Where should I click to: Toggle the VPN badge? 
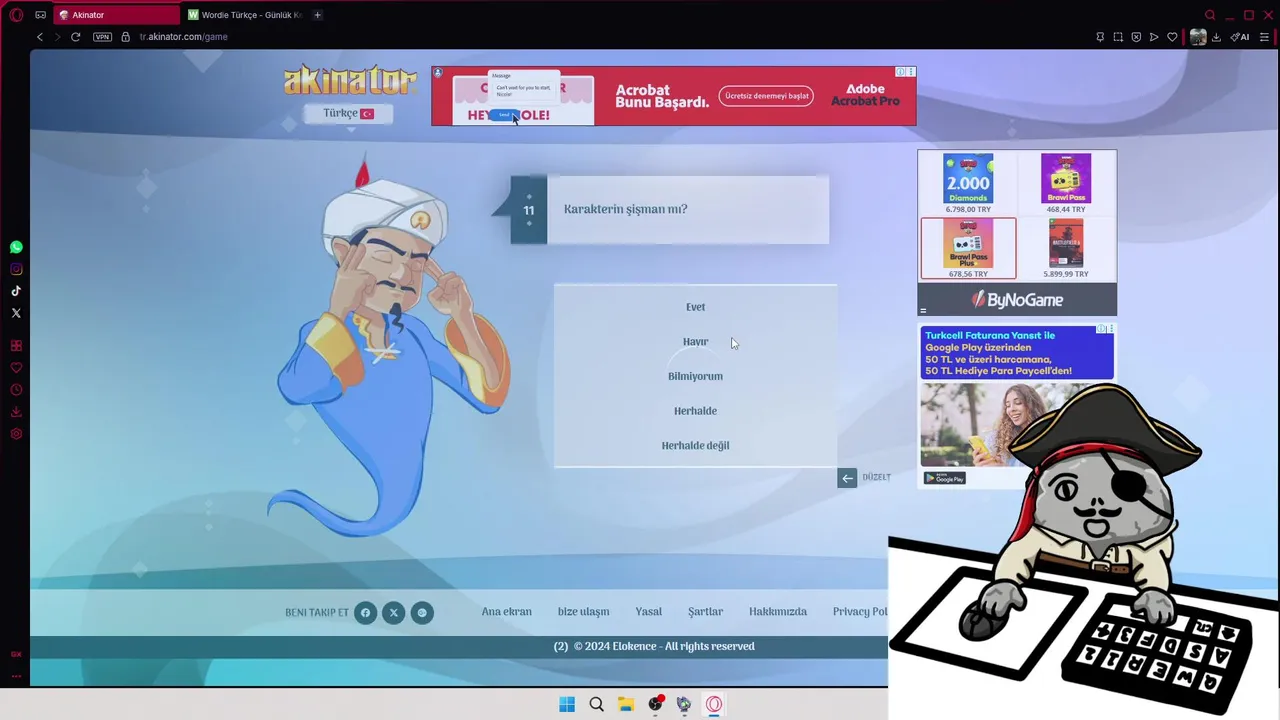[102, 37]
